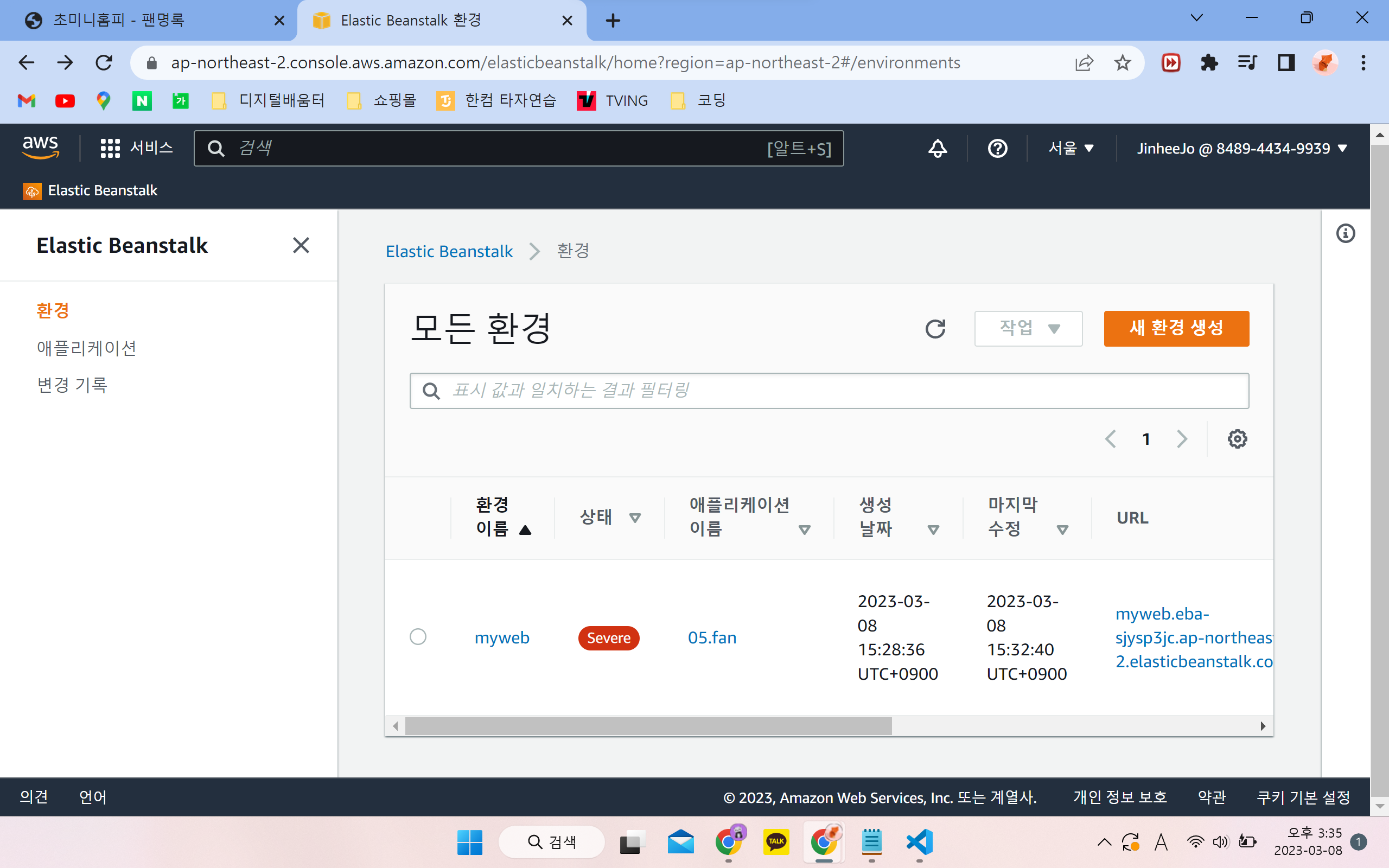
Task: Click 서비스 menu label
Action: click(x=151, y=148)
